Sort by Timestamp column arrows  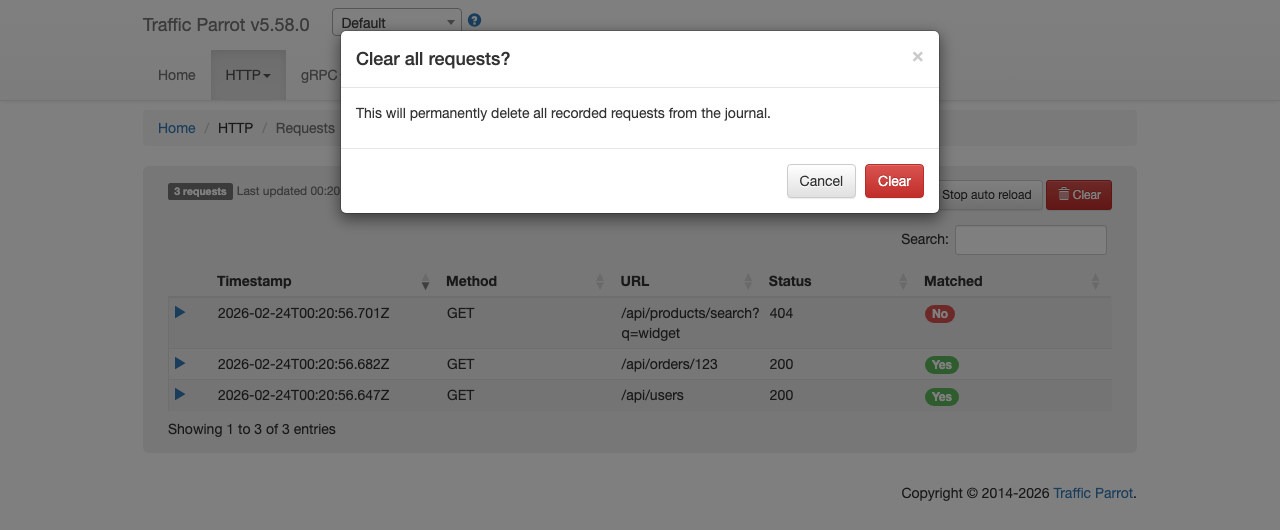tap(425, 282)
